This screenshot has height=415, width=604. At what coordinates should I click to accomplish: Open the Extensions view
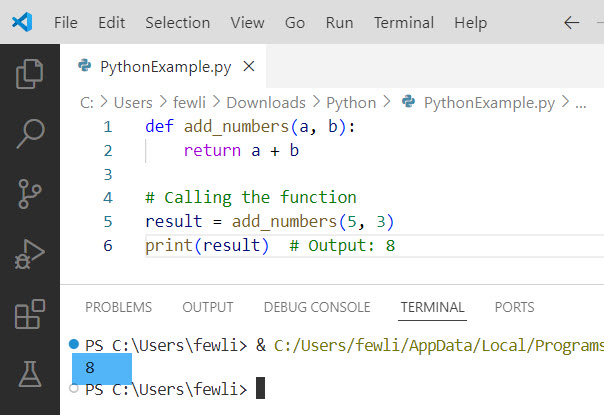[x=30, y=314]
